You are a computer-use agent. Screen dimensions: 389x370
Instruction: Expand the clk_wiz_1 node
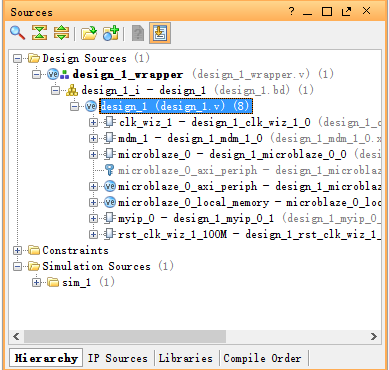(94, 122)
